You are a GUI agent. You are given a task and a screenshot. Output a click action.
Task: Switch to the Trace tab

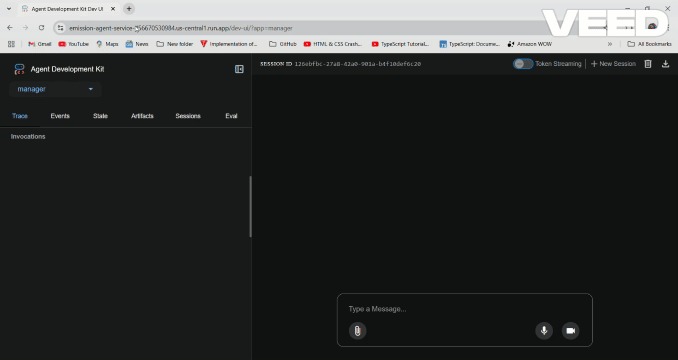click(x=20, y=116)
